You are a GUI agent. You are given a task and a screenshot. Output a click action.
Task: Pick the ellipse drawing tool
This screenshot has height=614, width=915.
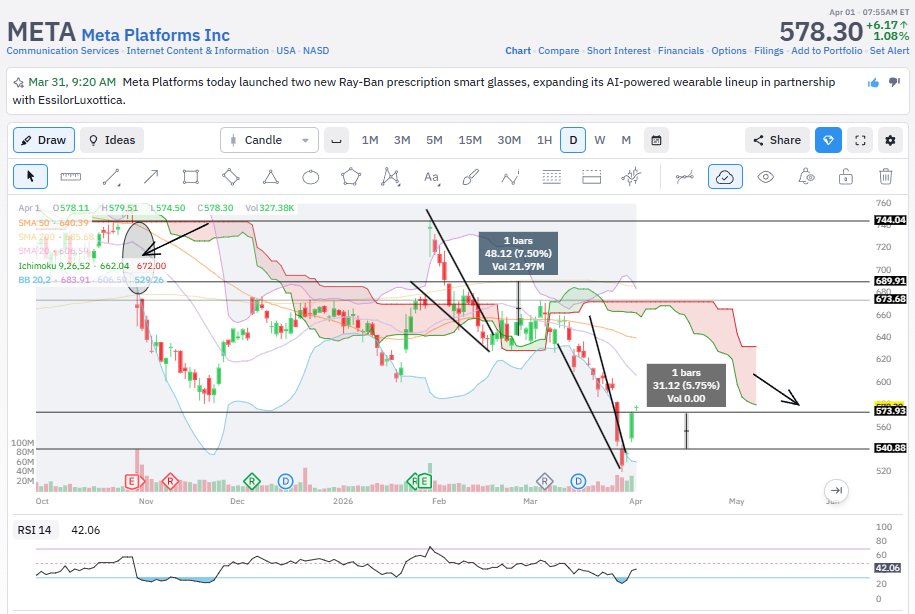310,176
